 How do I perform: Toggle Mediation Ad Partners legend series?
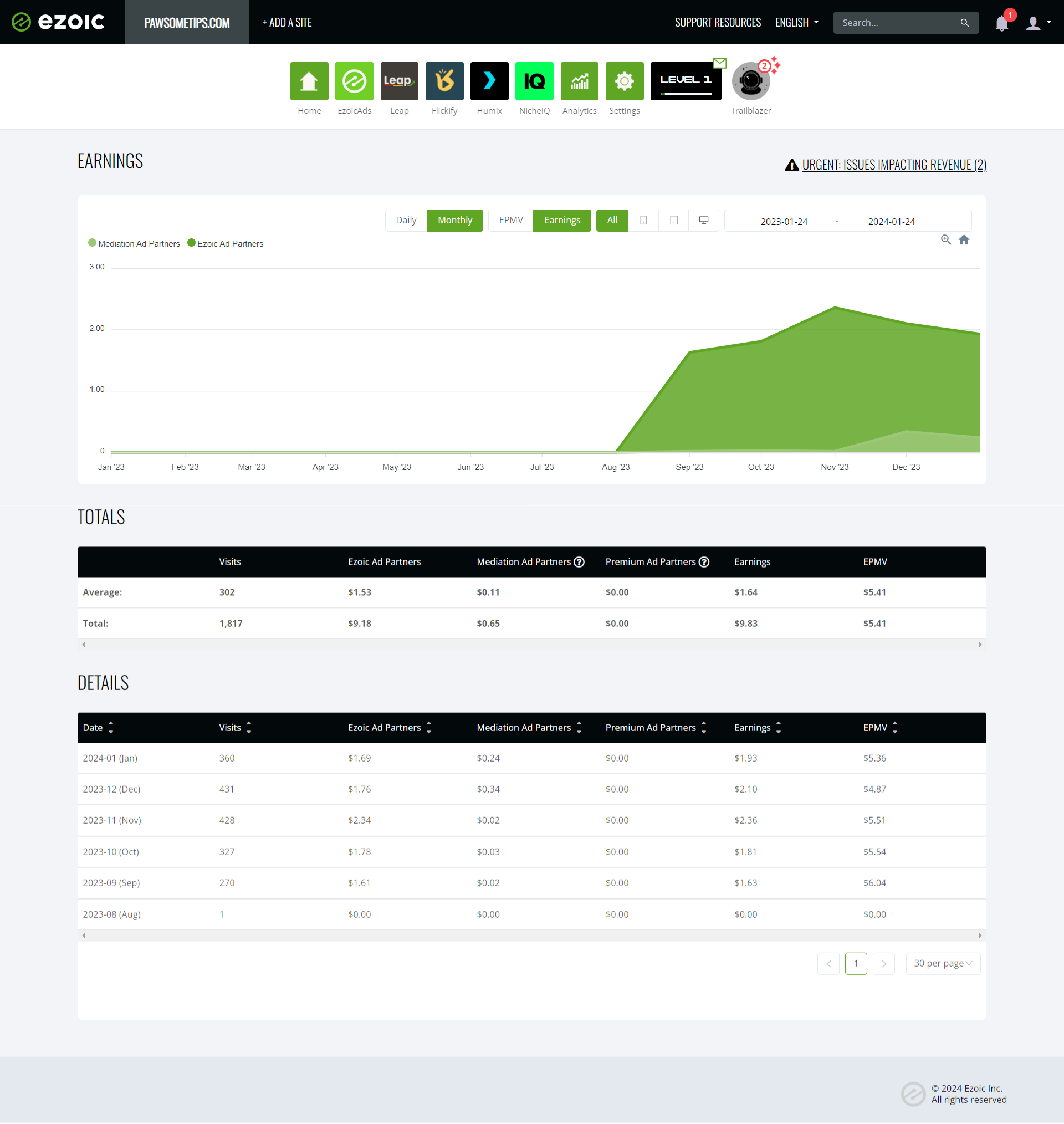pos(134,243)
